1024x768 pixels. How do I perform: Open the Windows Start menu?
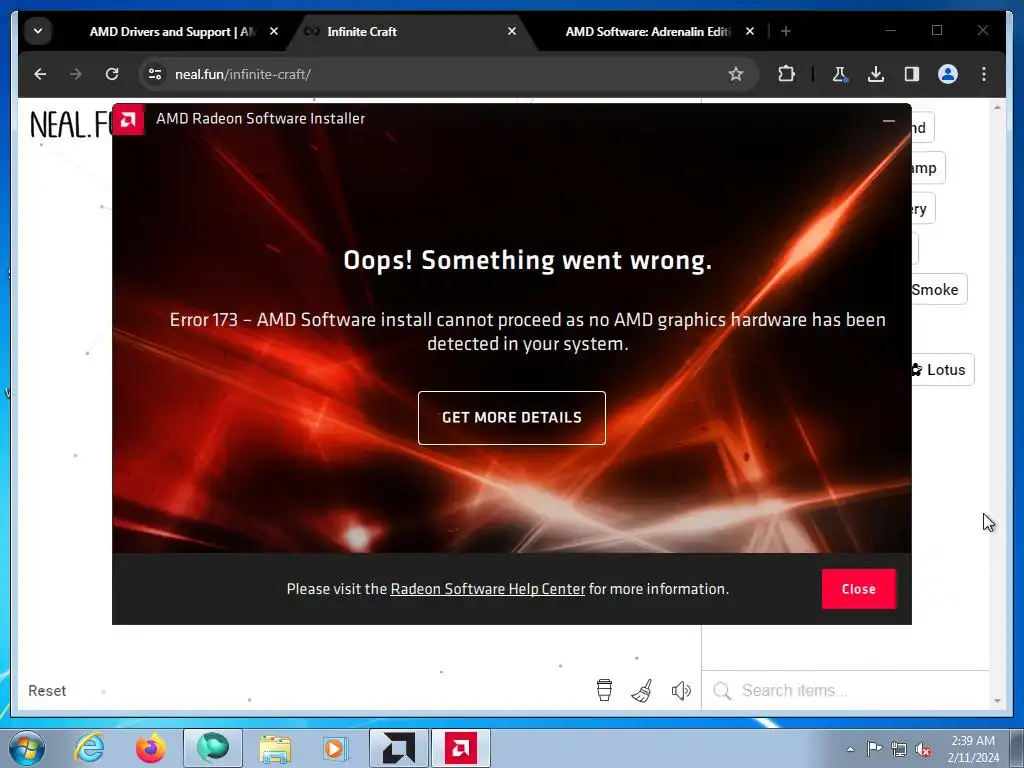[26, 748]
